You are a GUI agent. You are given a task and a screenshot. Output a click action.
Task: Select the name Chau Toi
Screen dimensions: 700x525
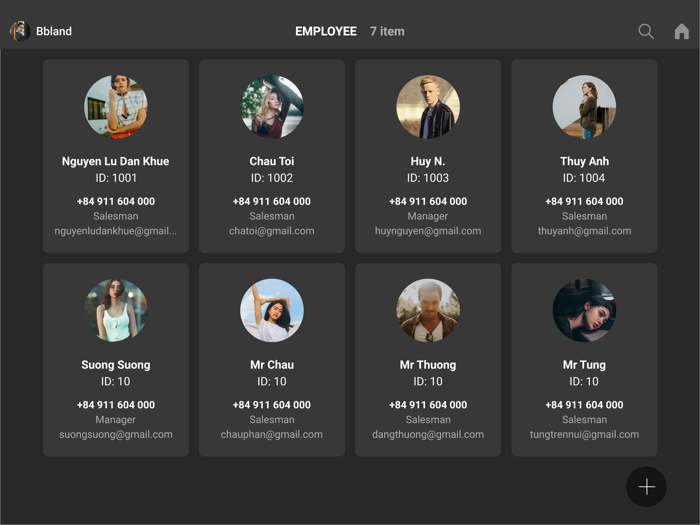click(272, 161)
